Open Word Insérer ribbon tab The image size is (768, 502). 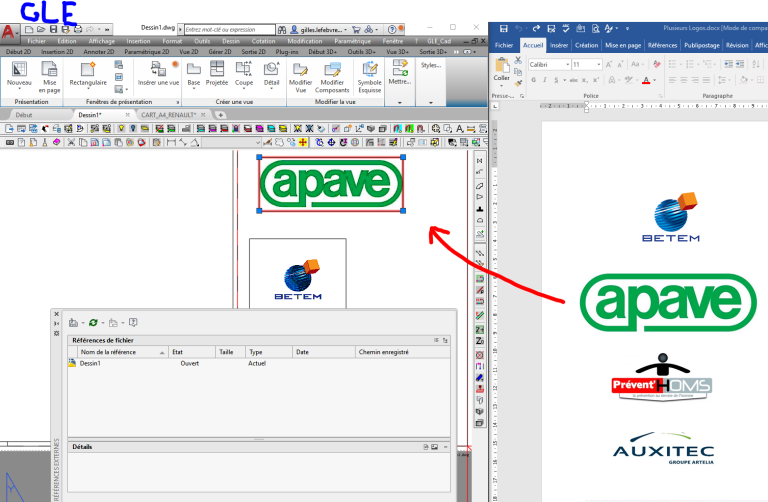tap(559, 45)
